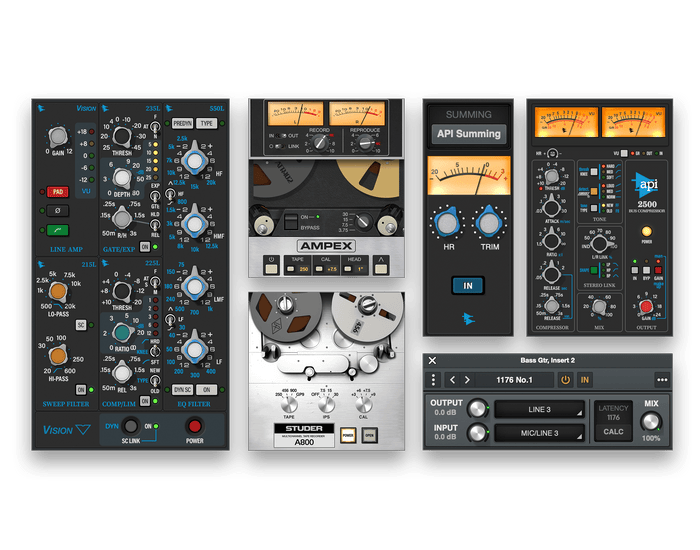Click the LF band EQ knob

point(195,350)
